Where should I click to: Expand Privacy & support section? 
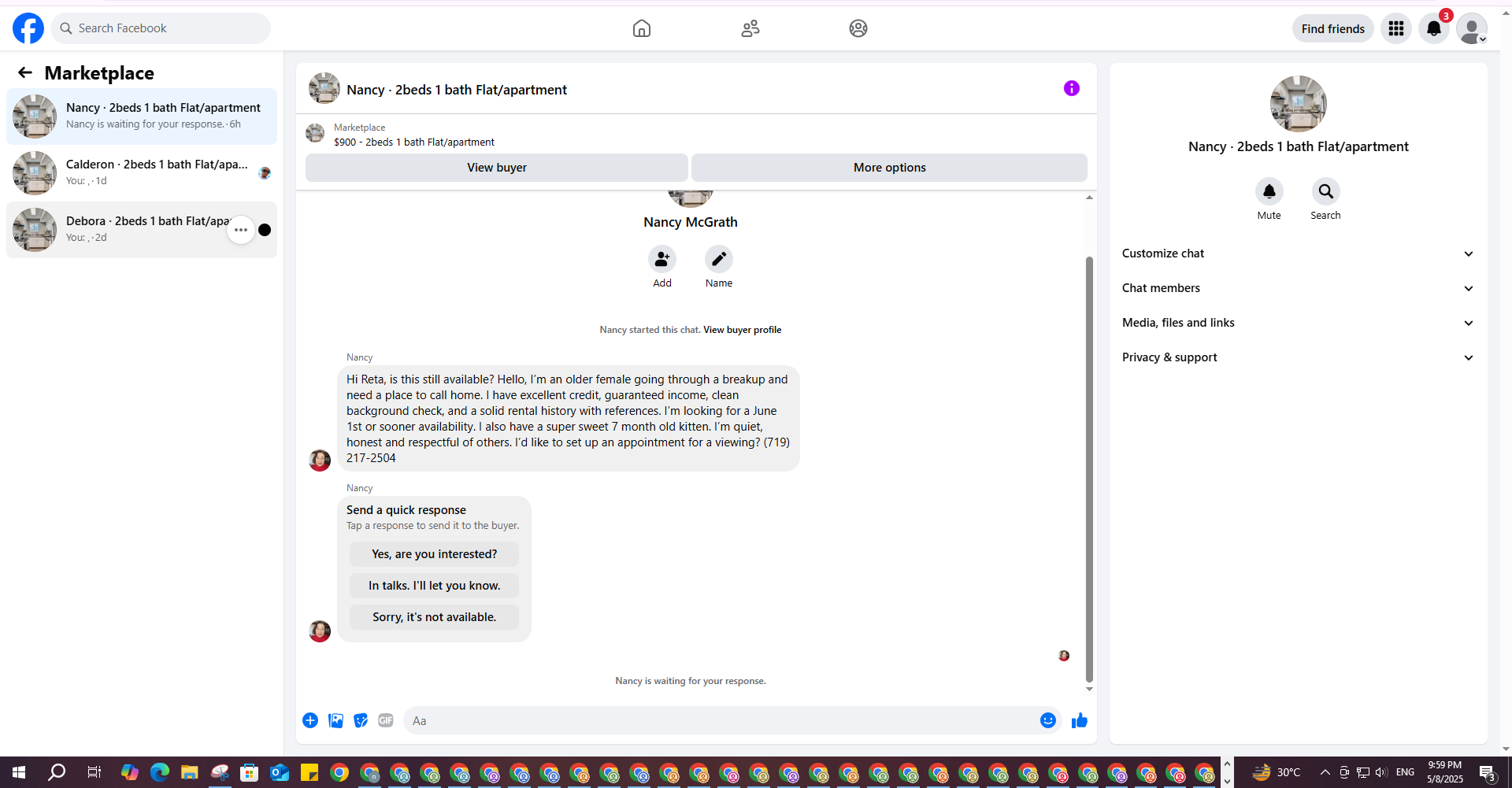pos(1299,357)
